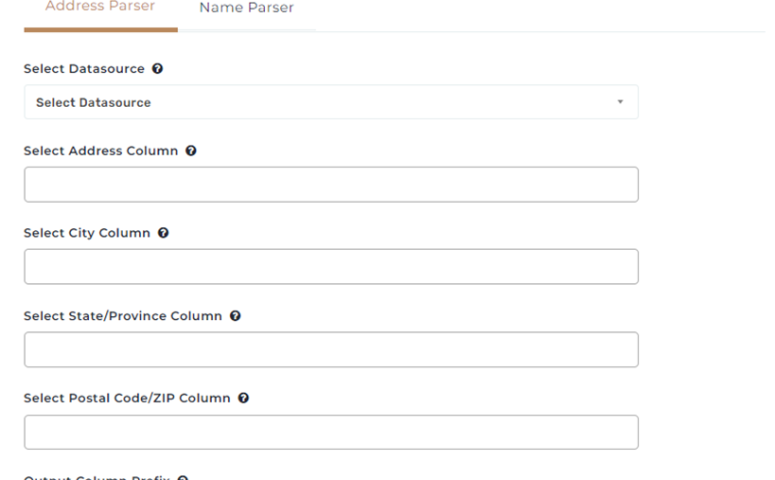Open help tooltip for Select City Column

(163, 233)
